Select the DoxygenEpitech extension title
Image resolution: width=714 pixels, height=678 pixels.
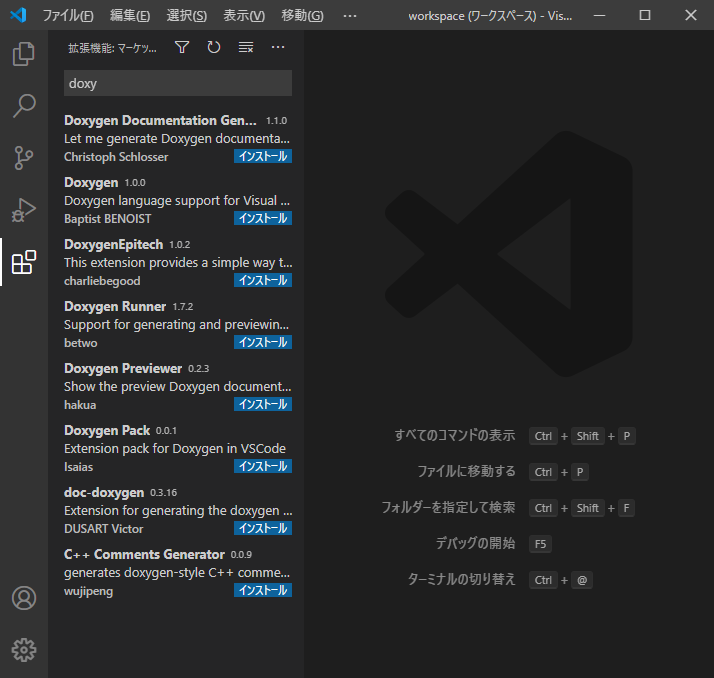113,244
